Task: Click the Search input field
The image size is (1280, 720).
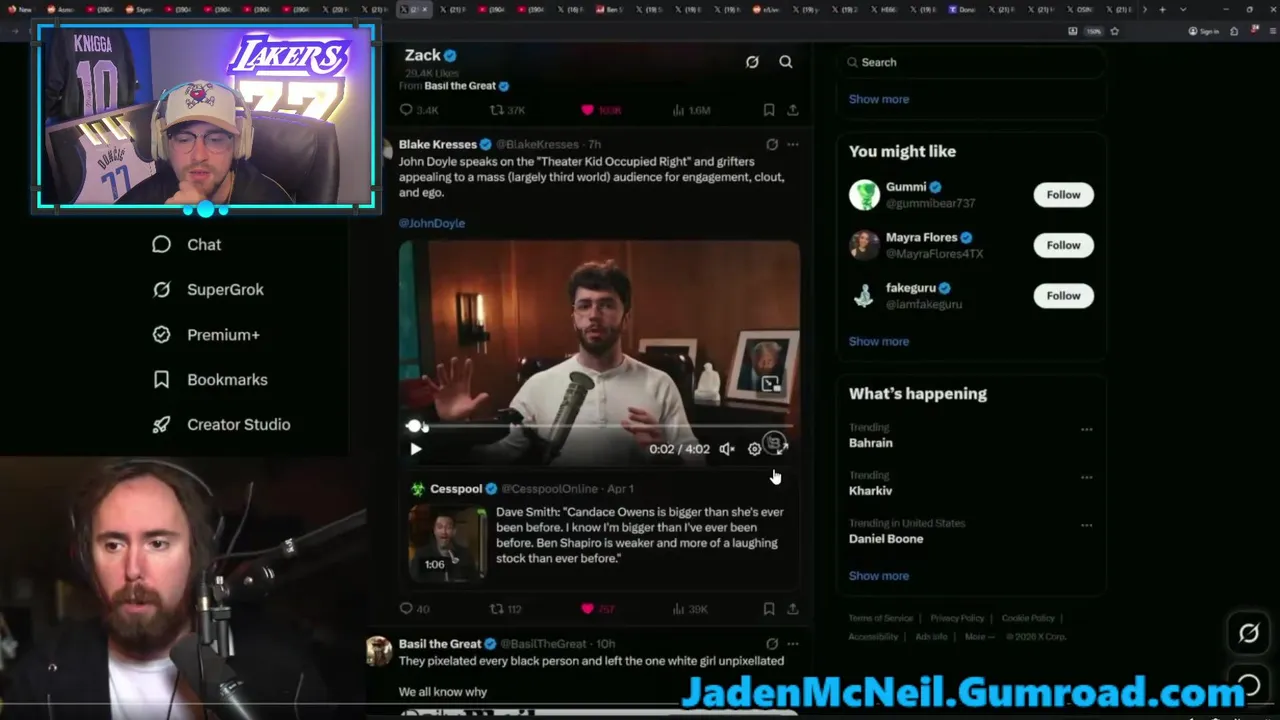Action: click(x=970, y=62)
